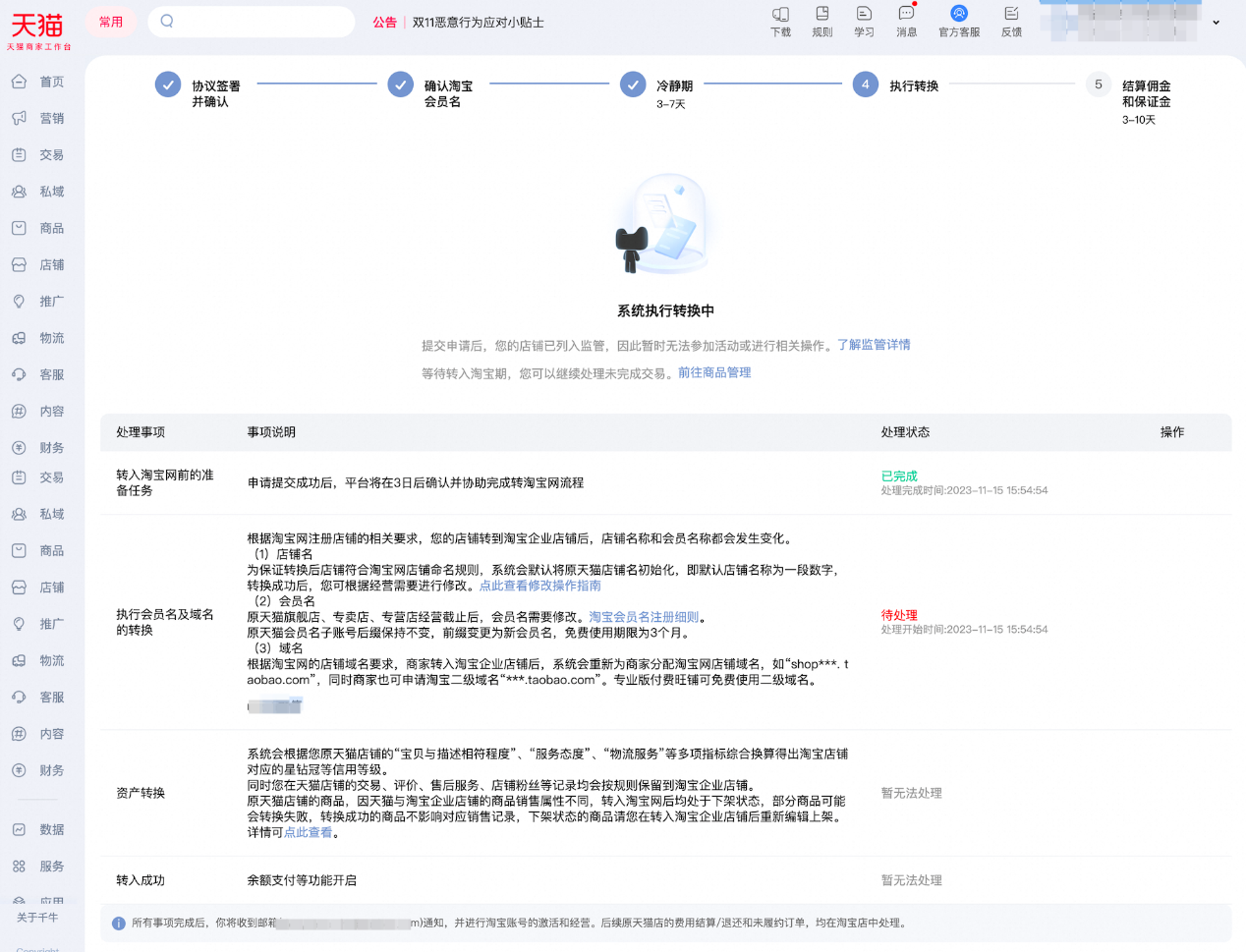
Task: View rules via the 规则 icon
Action: (821, 20)
